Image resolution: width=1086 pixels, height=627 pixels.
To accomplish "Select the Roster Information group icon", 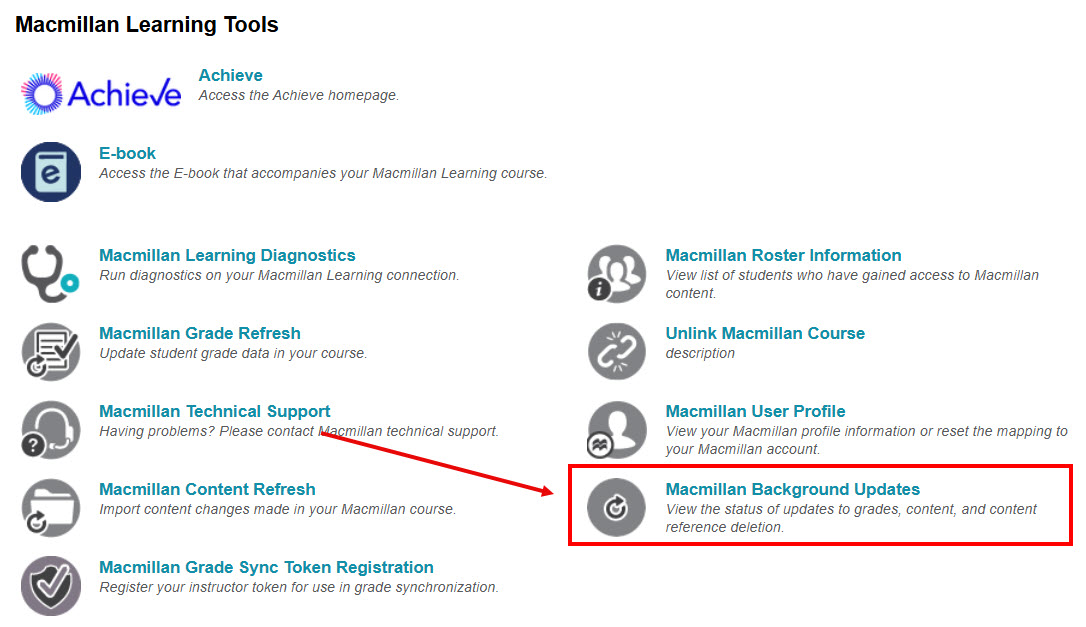I will 616,272.
